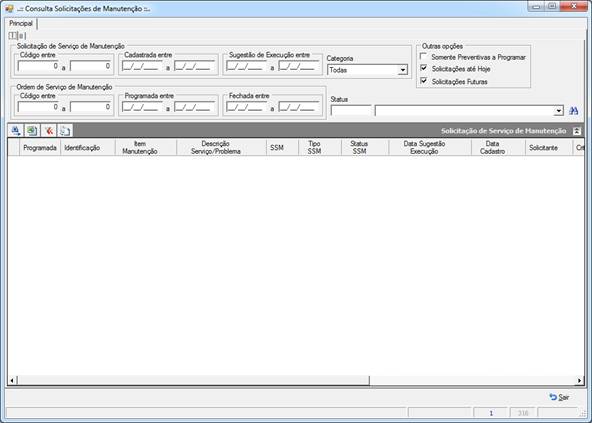Viewport: 592px width, 423px height.
Task: Click the horizontal scrollbar right arrow
Action: click(x=579, y=380)
